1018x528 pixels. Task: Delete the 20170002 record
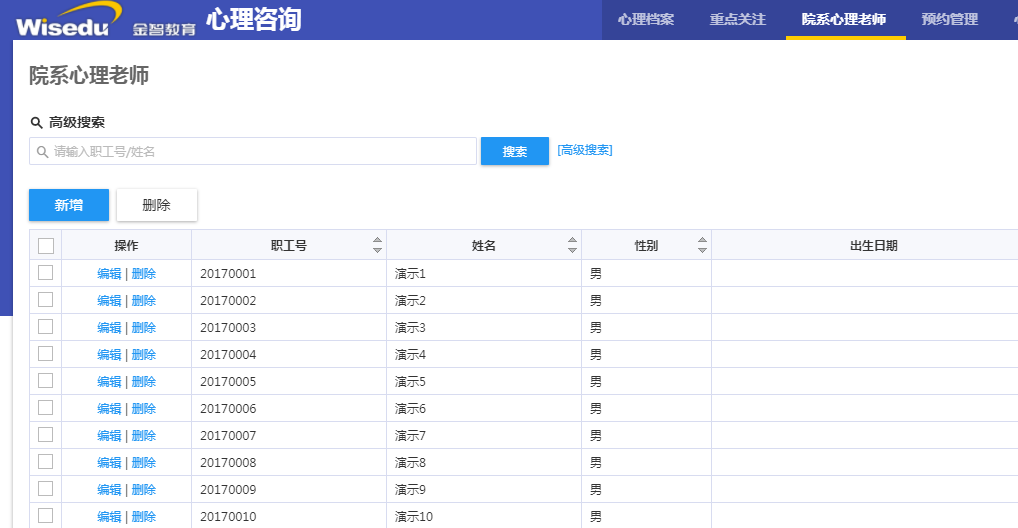pos(144,301)
